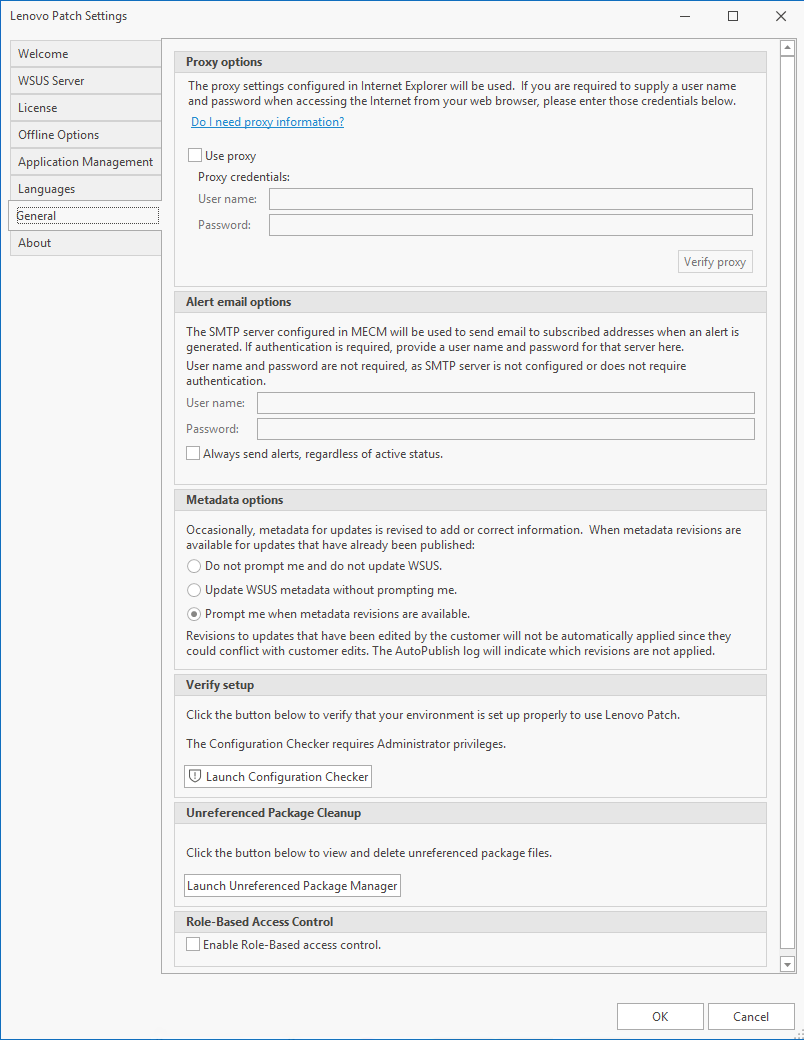Select the Application Management tab
The image size is (804, 1040).
click(86, 162)
